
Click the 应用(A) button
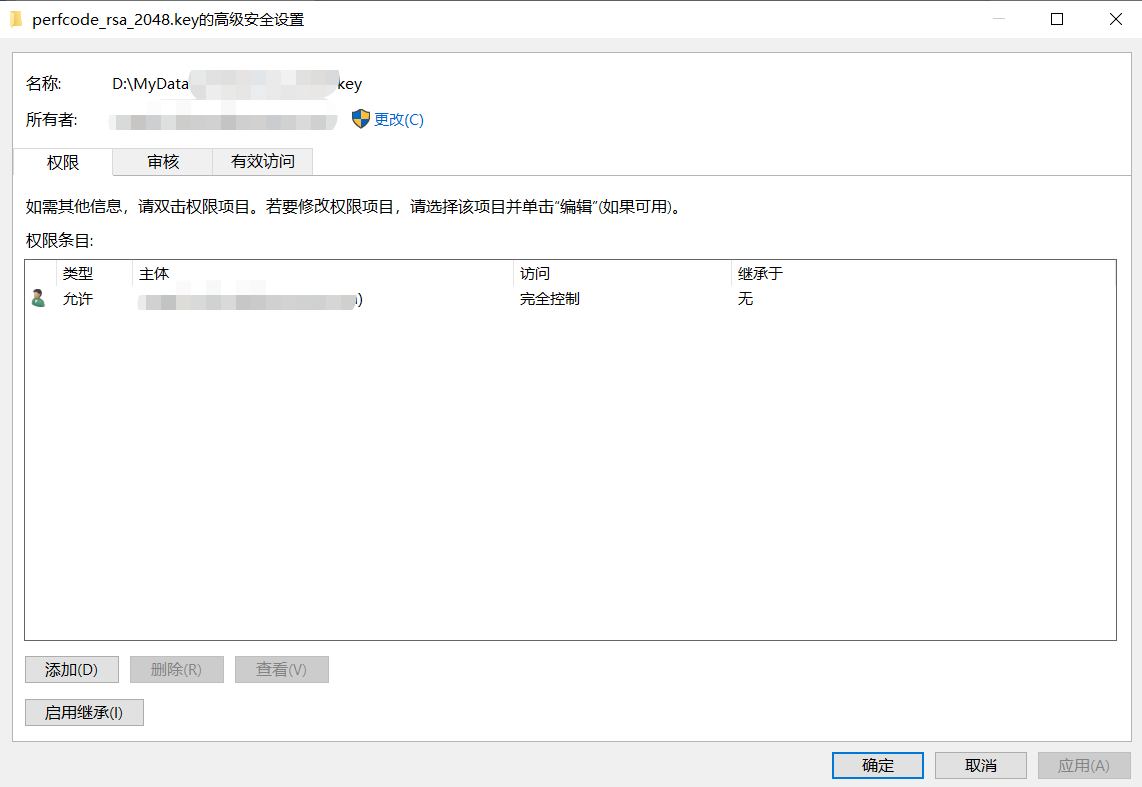[1084, 765]
